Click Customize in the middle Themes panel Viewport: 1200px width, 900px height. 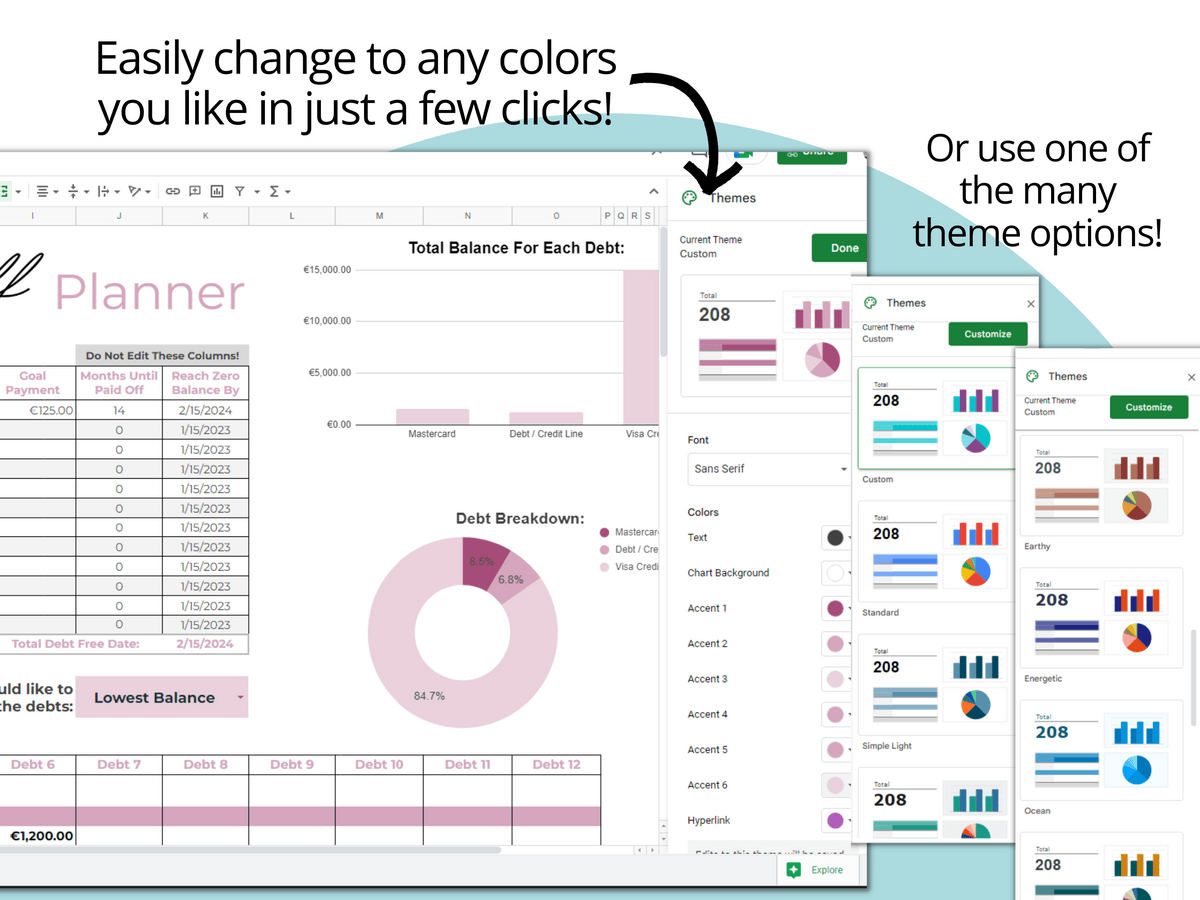[x=987, y=334]
